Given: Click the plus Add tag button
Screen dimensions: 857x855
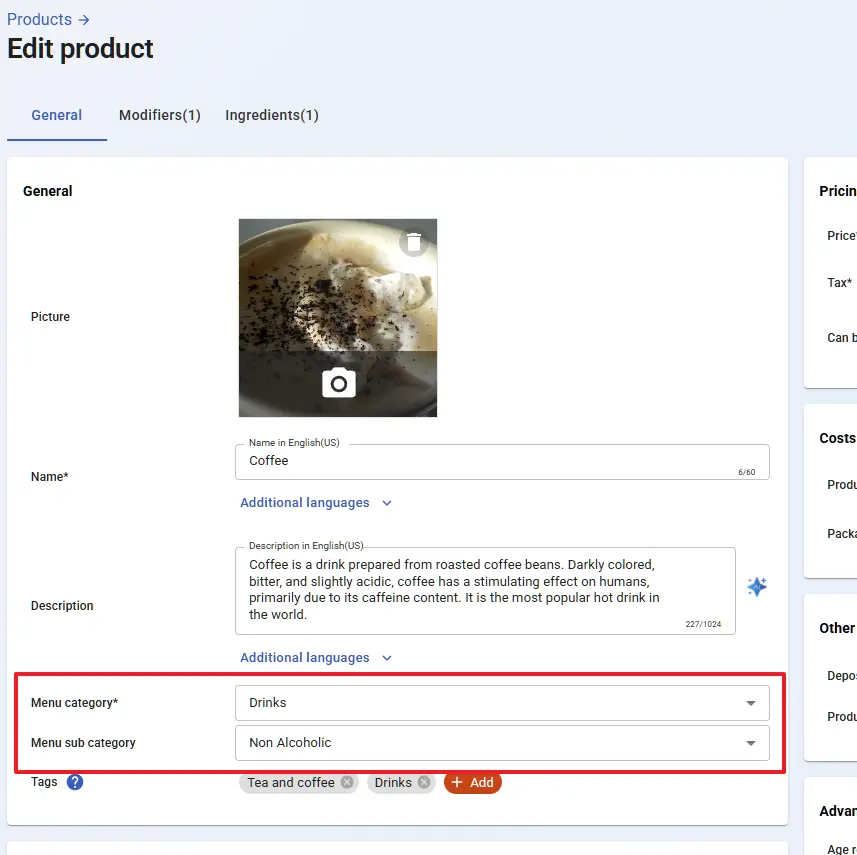Looking at the screenshot, I should (473, 783).
